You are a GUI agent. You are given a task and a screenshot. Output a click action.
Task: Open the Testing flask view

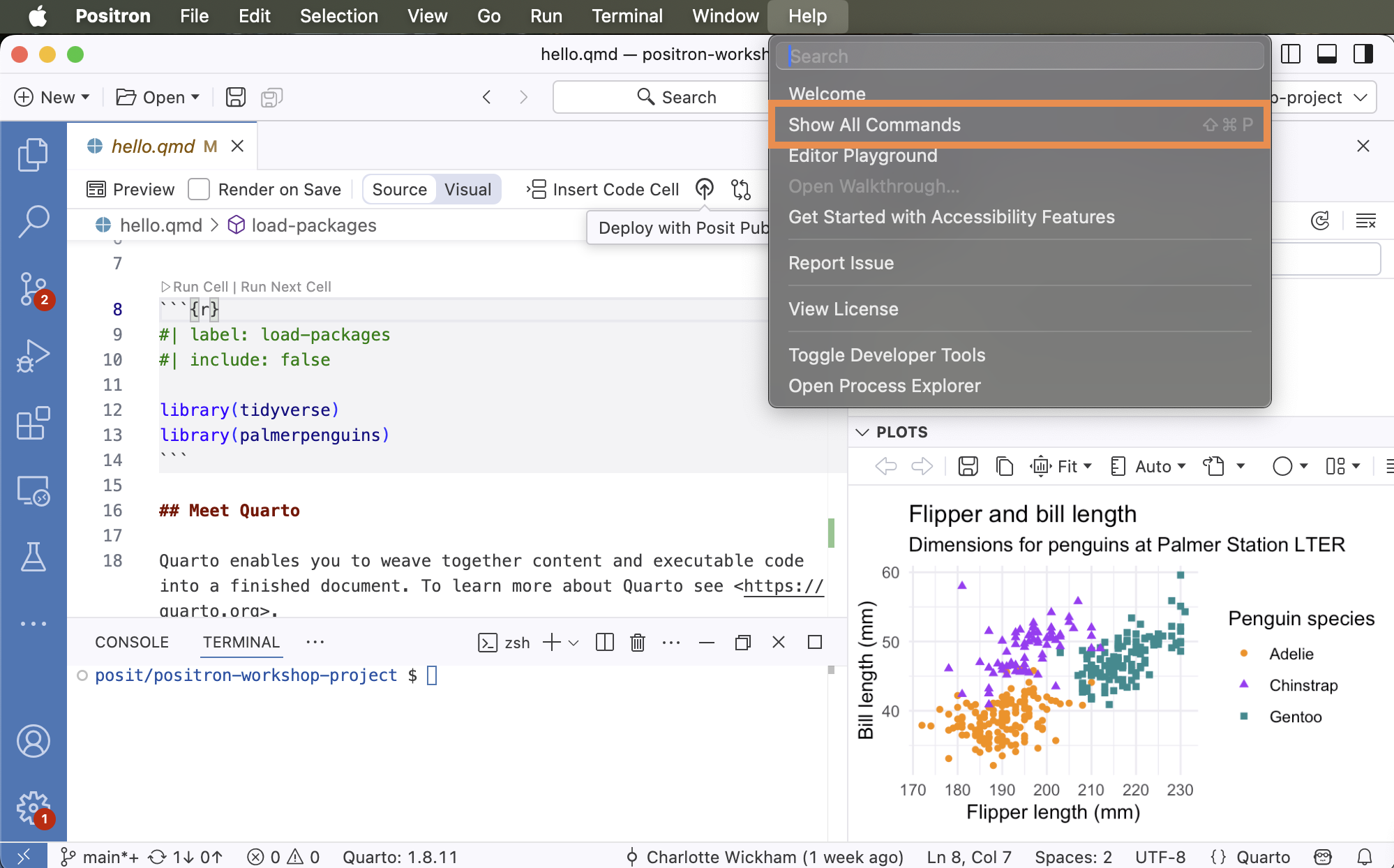pyautogui.click(x=33, y=557)
